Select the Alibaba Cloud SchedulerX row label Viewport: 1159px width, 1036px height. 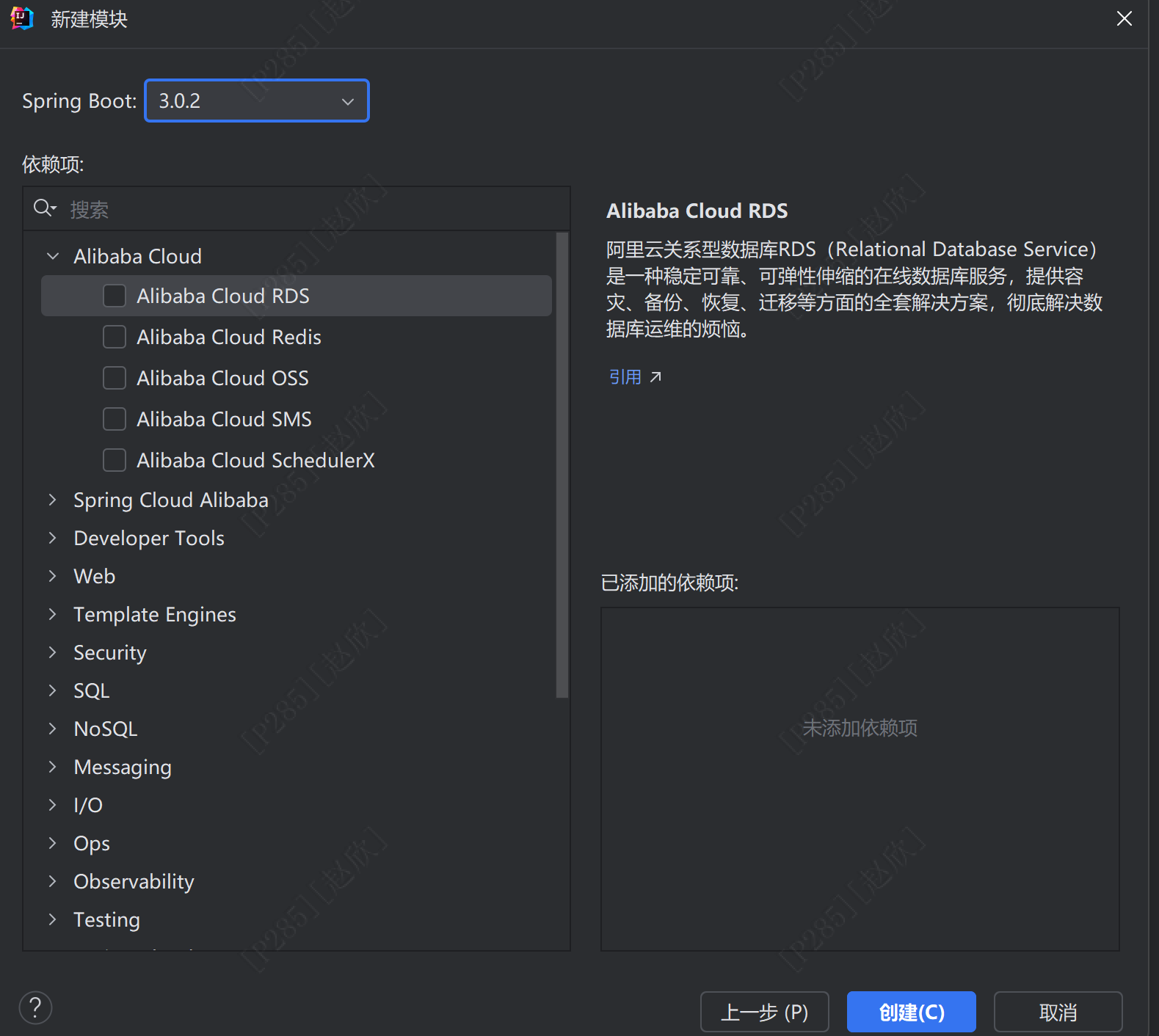click(x=255, y=460)
